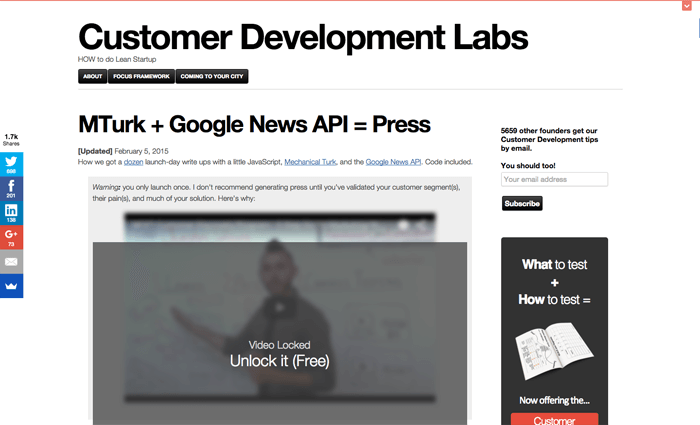The height and width of the screenshot is (425, 700).
Task: Play the blurred video
Action: point(280,307)
